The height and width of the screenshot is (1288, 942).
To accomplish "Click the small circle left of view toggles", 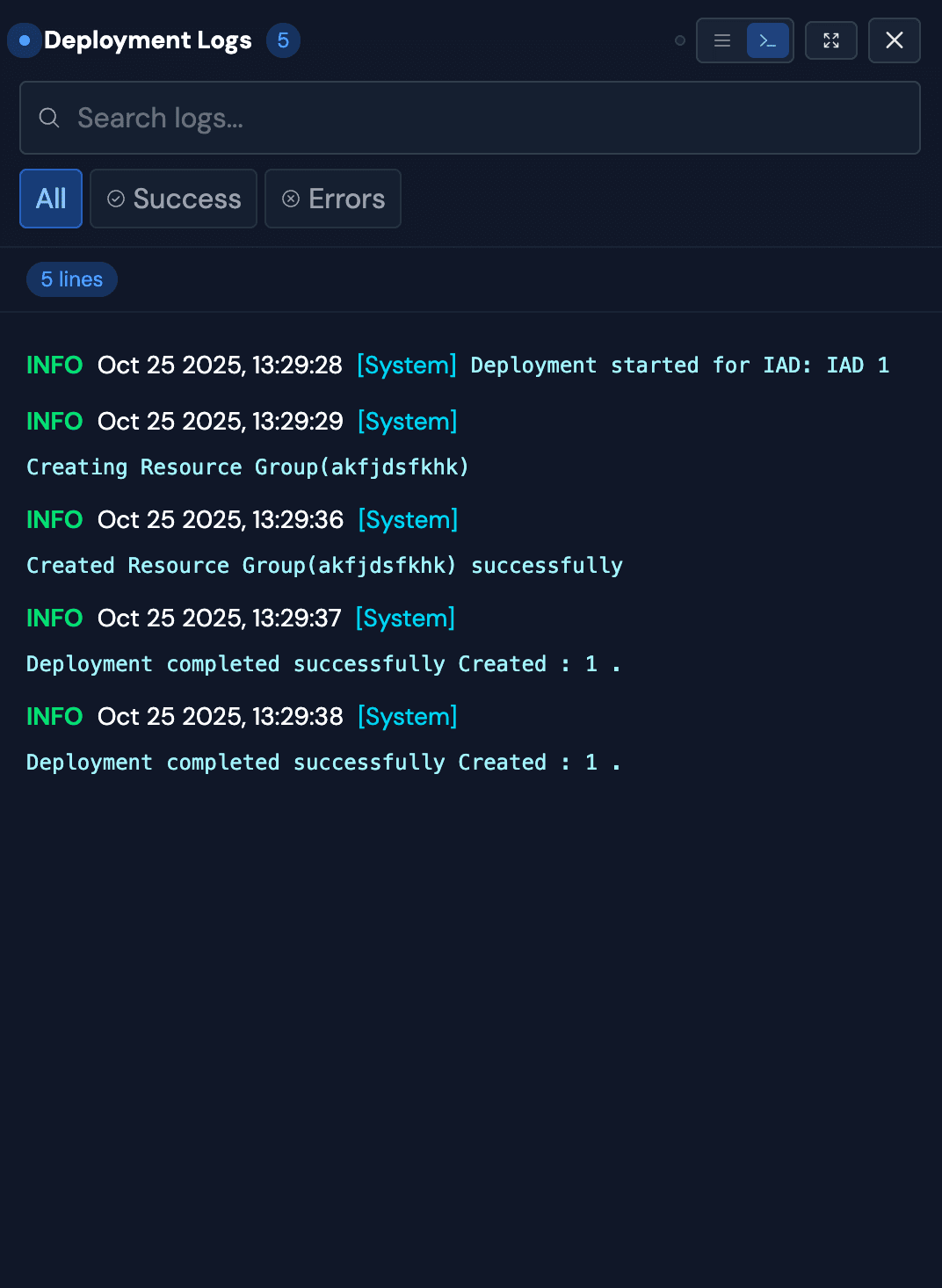I will 678,40.
